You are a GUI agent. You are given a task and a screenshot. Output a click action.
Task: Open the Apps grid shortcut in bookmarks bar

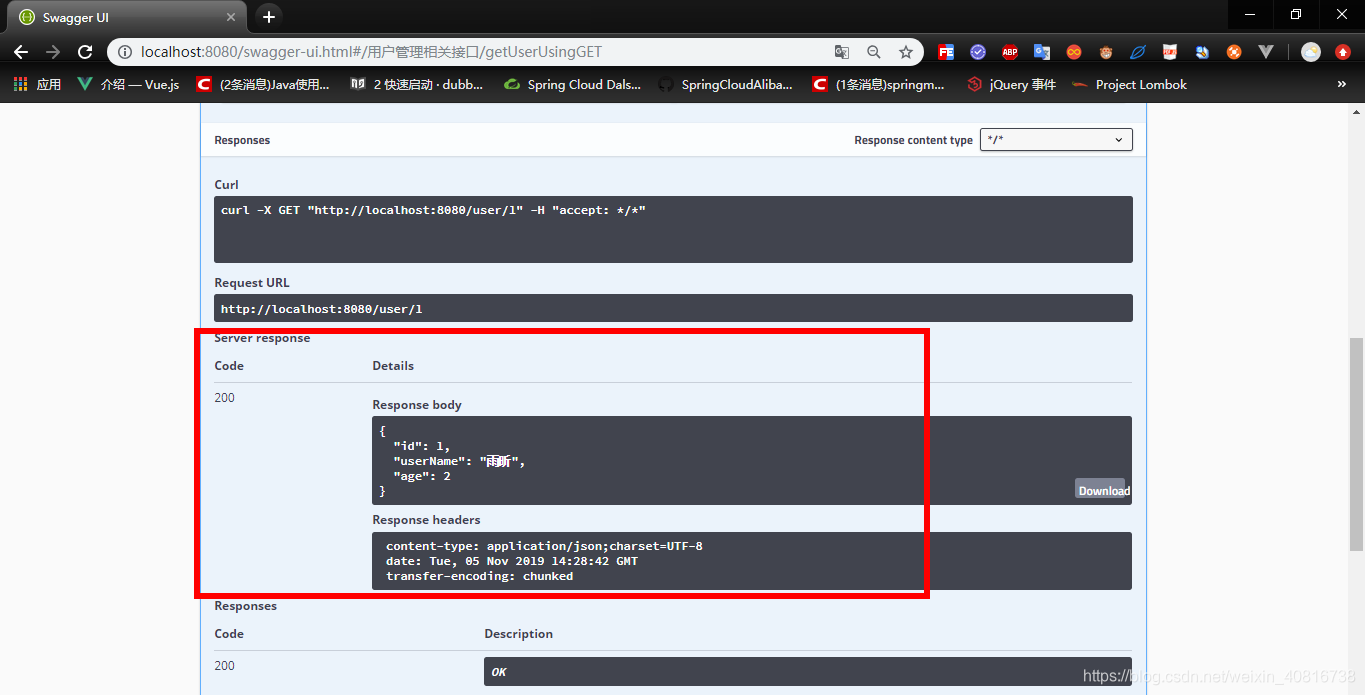point(37,85)
